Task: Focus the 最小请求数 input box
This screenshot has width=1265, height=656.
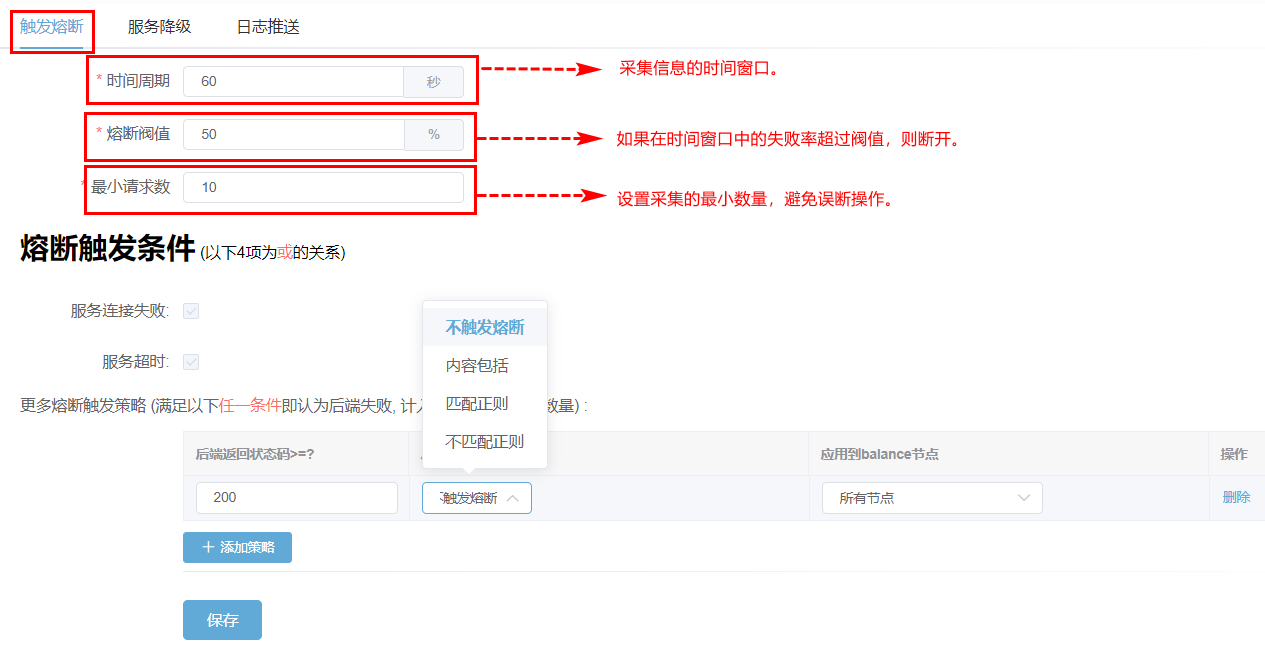Action: (323, 187)
